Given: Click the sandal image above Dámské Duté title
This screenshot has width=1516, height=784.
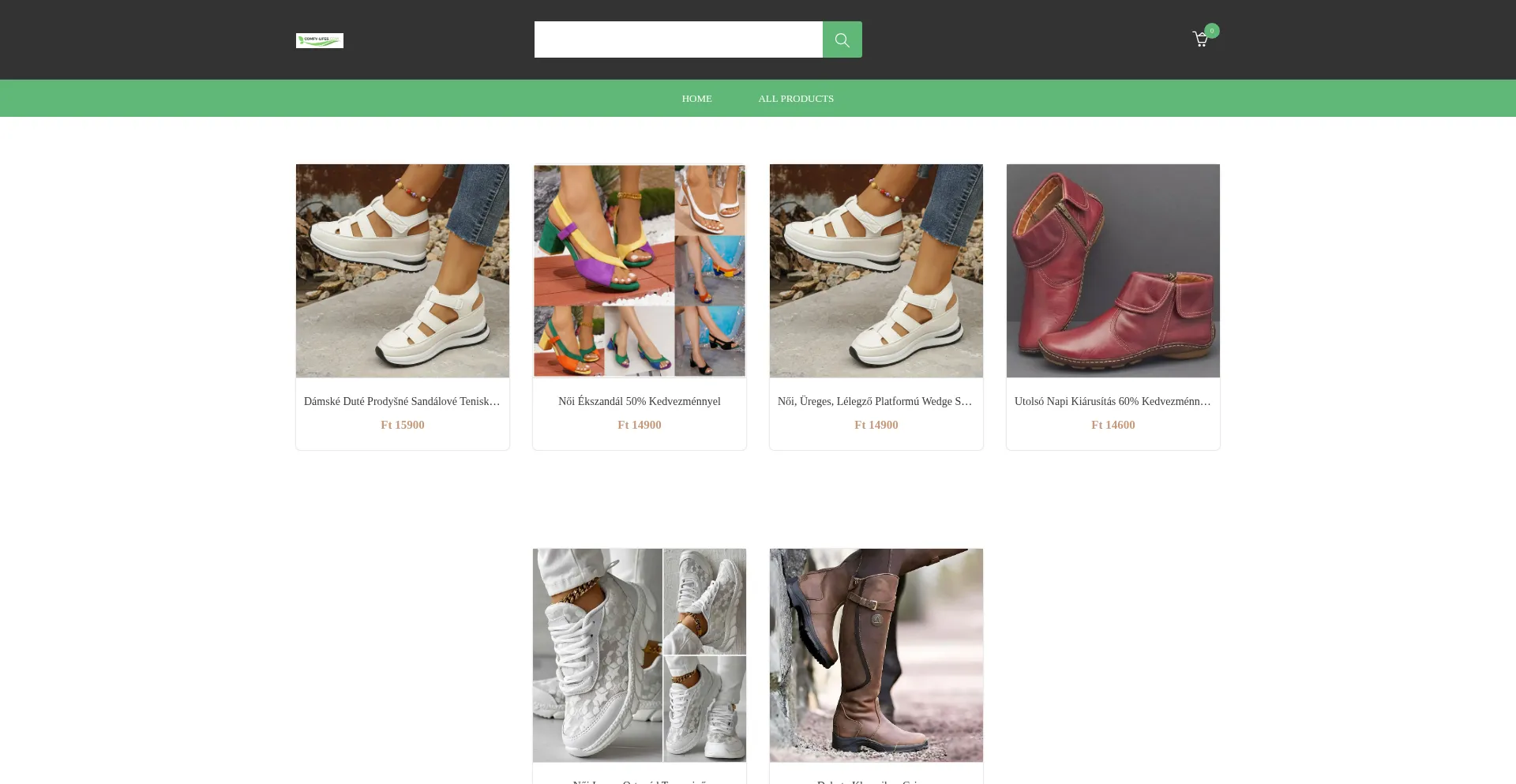Looking at the screenshot, I should (402, 270).
